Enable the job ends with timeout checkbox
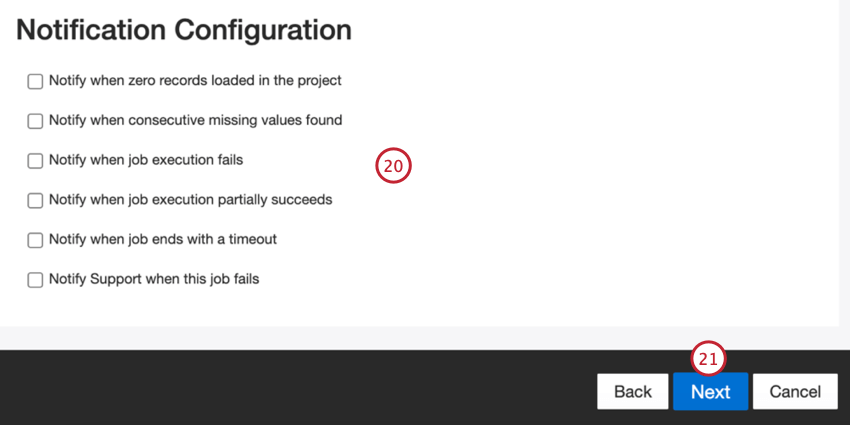 pyautogui.click(x=35, y=240)
